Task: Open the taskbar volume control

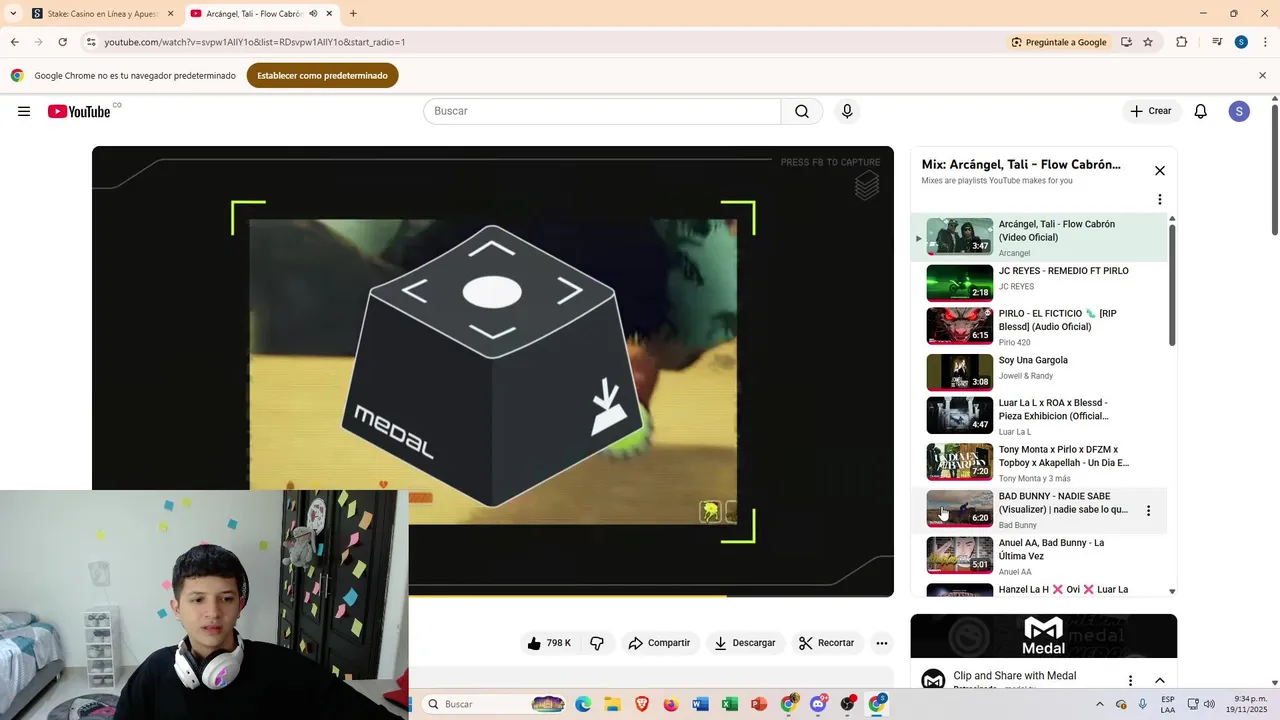Action: tap(1208, 704)
